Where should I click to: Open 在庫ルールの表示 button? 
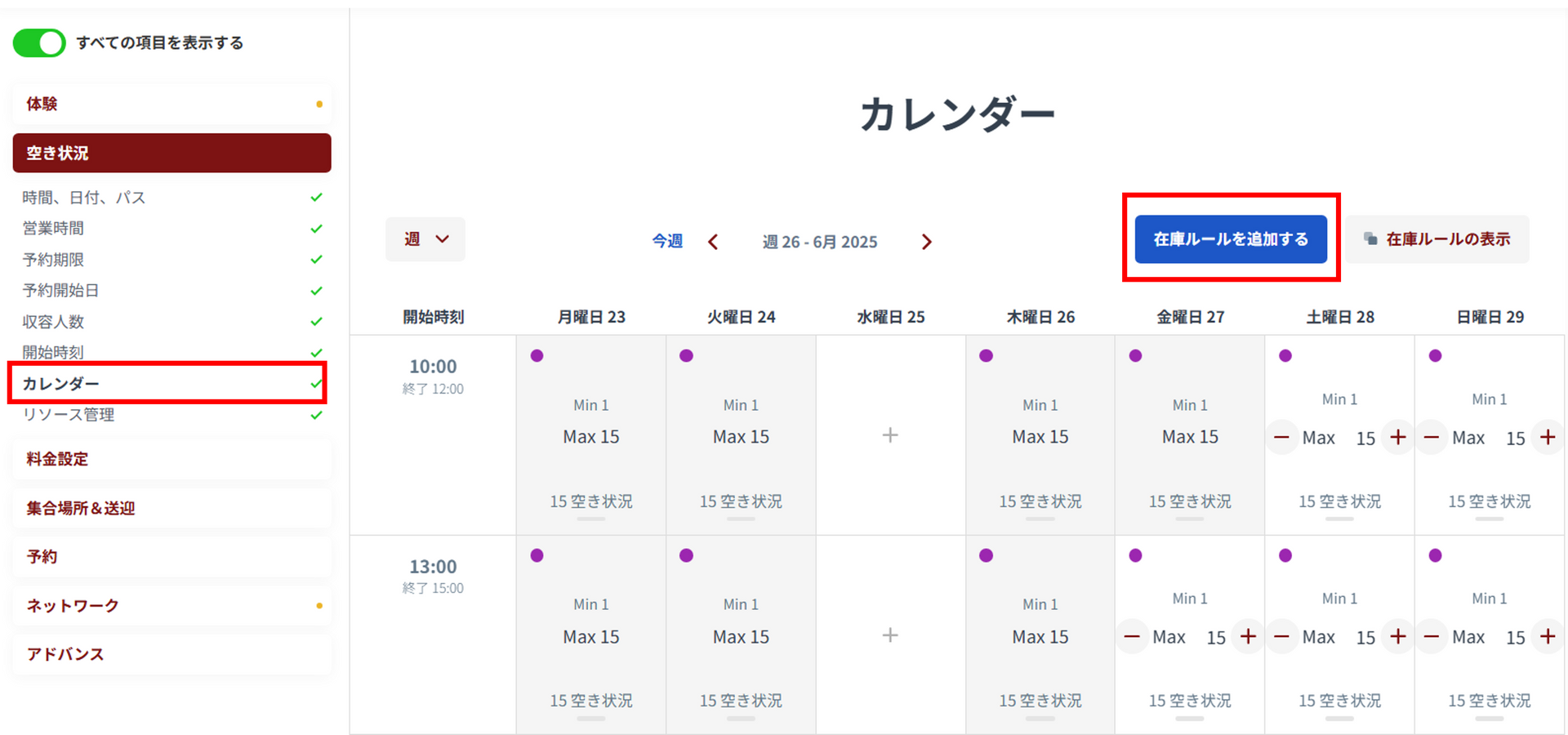[x=1437, y=239]
